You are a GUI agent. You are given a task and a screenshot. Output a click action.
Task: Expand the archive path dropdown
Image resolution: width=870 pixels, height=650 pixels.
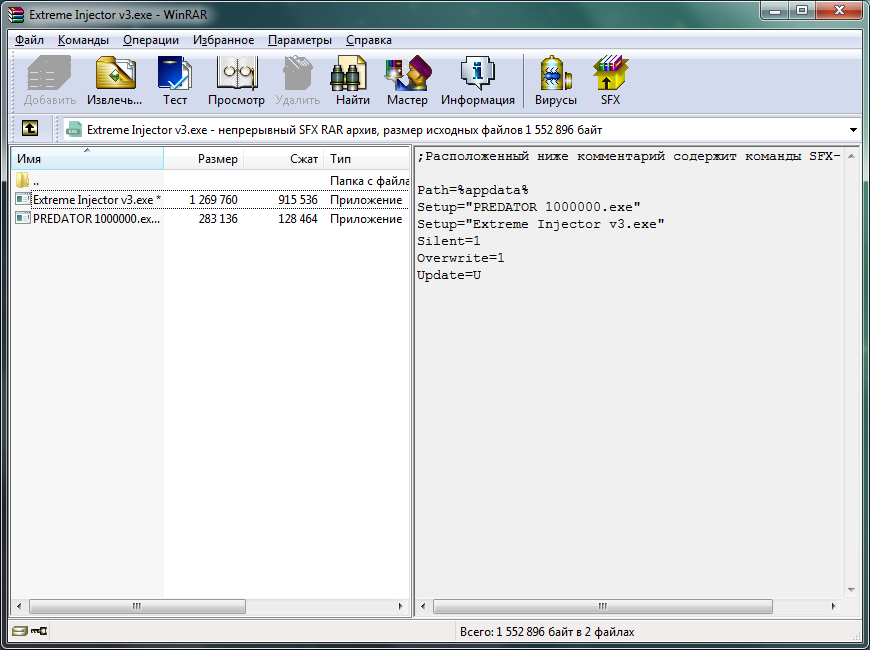coord(853,130)
